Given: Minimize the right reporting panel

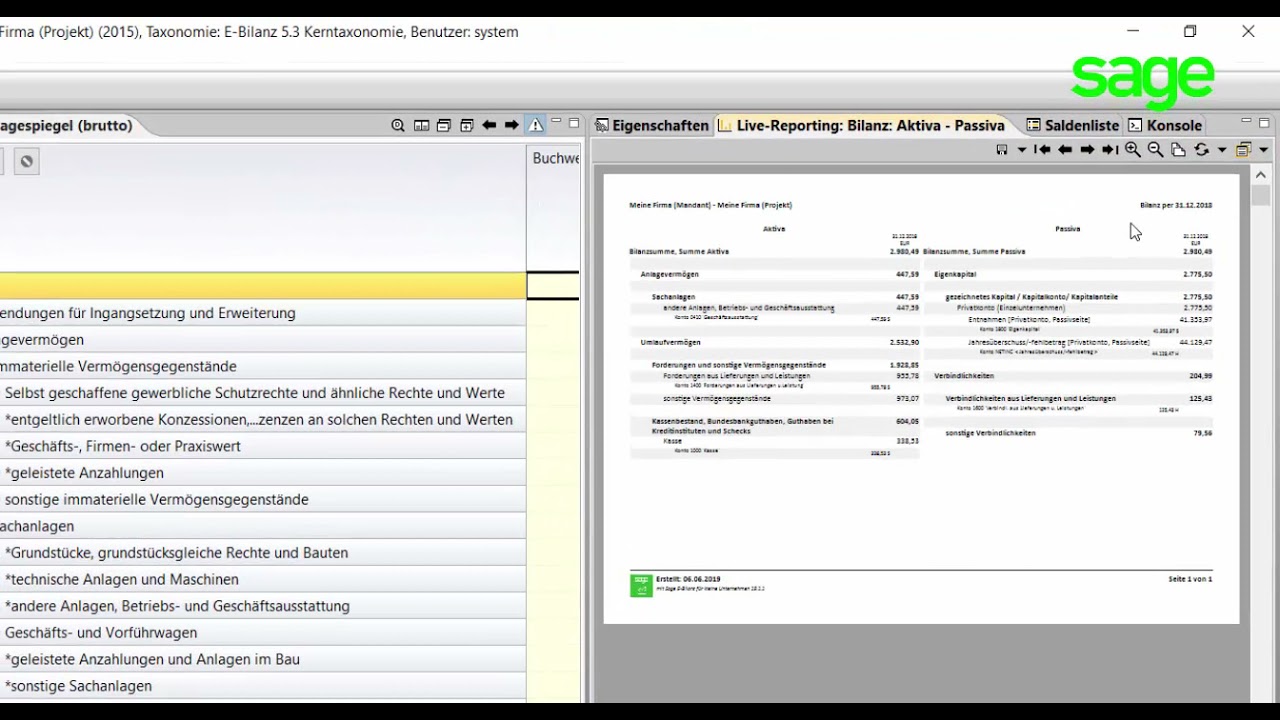Looking at the screenshot, I should coord(1247,122).
